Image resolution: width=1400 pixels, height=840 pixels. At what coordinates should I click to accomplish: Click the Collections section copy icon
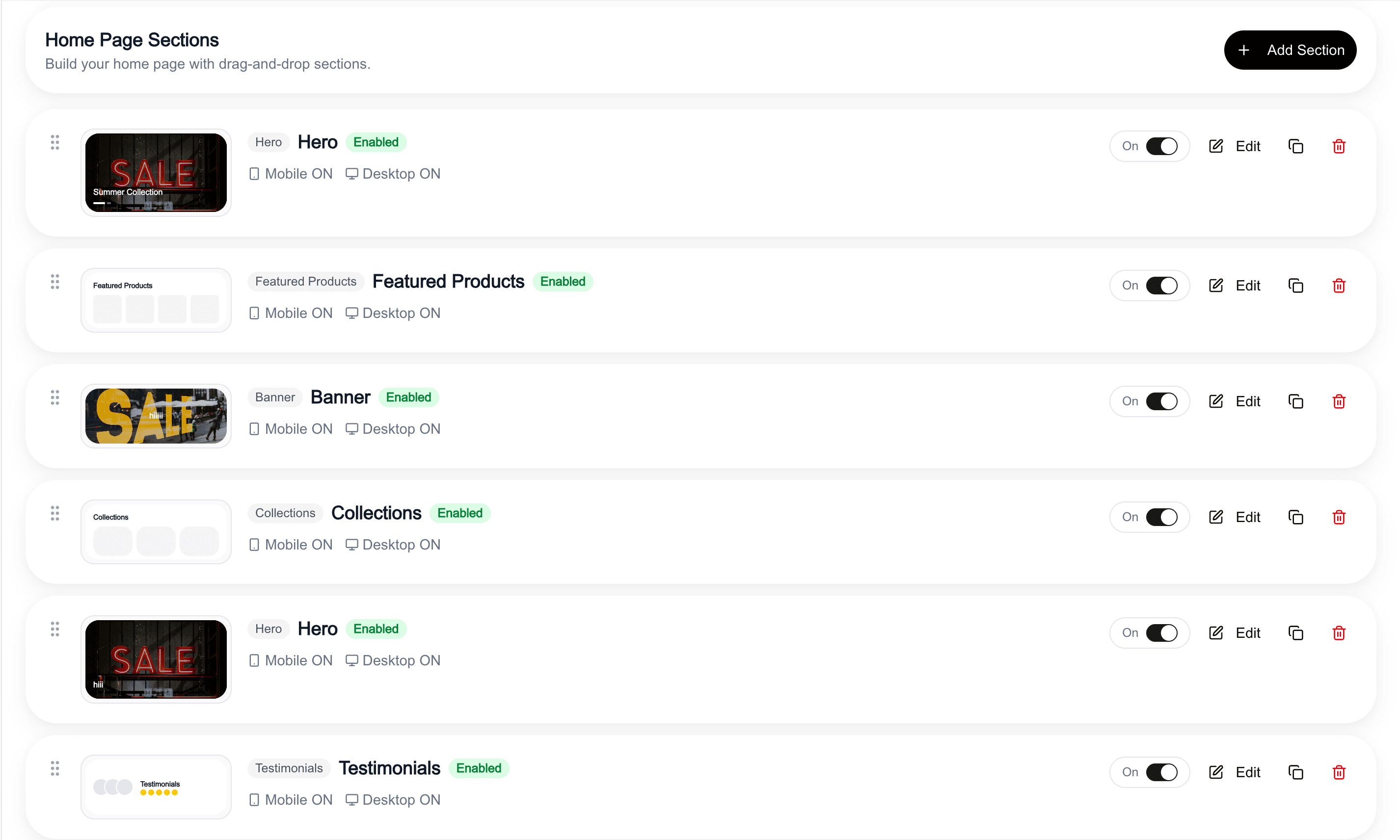click(x=1295, y=517)
